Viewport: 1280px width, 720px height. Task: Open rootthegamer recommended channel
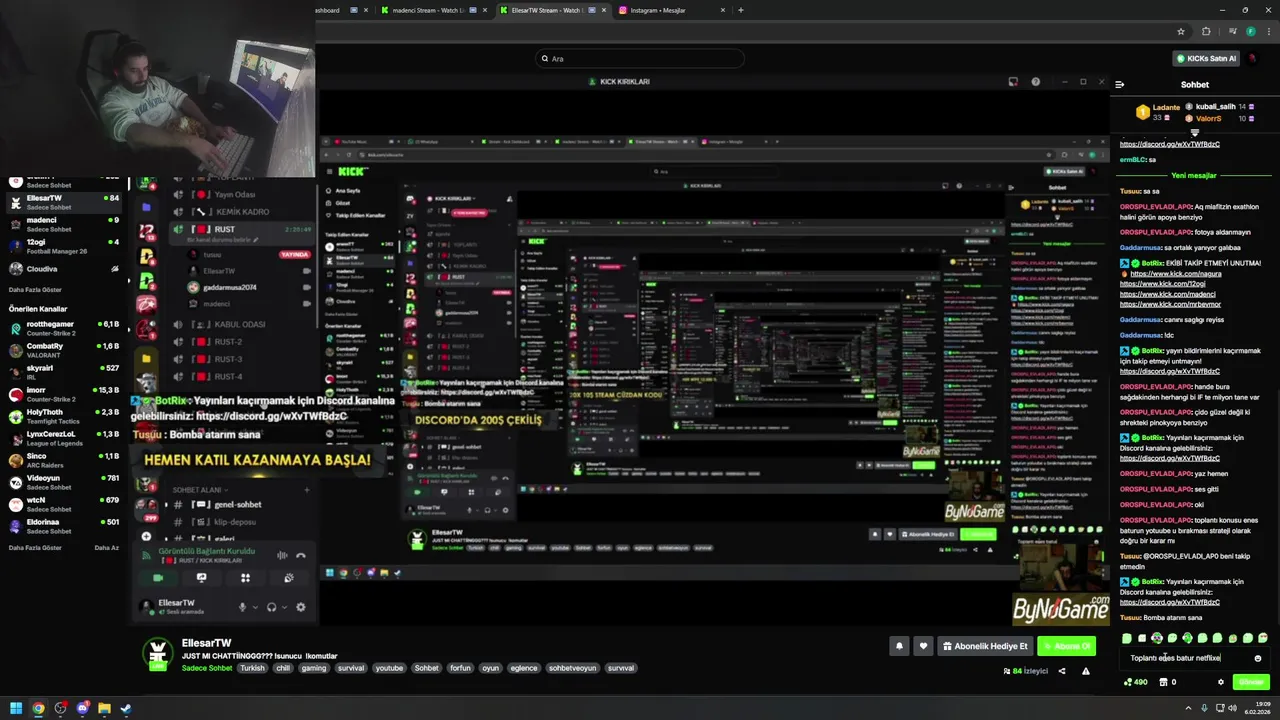pyautogui.click(x=64, y=328)
